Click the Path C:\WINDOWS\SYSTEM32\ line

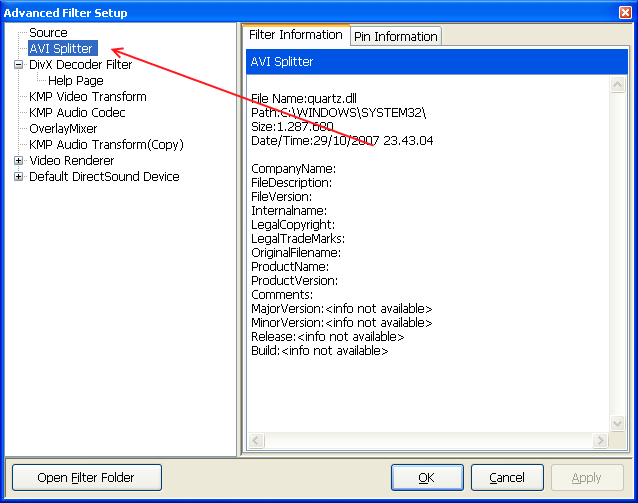339,113
